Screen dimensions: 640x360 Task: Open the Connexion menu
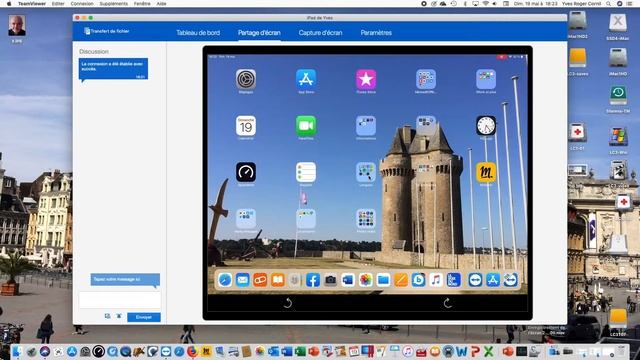coord(82,3)
